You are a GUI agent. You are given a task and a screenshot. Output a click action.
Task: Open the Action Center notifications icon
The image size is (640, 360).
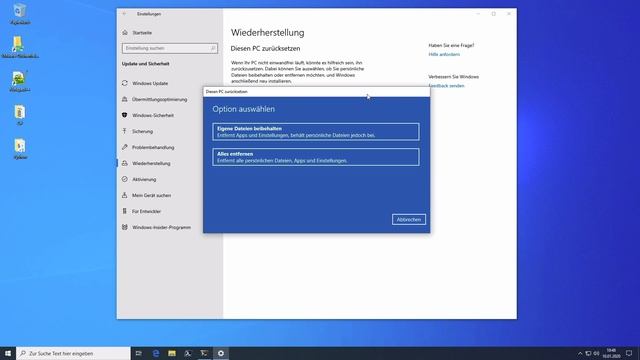(x=629, y=353)
